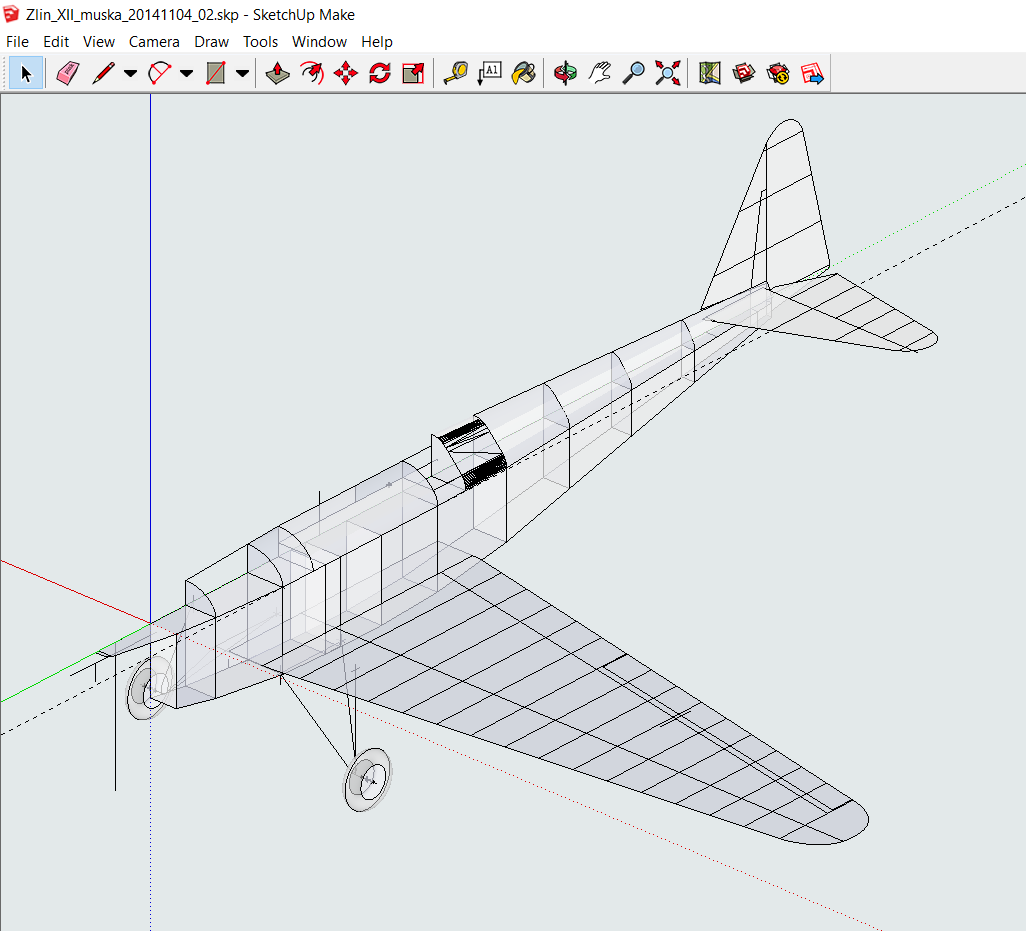Choose the Arc drawing tool
This screenshot has width=1026, height=931.
(x=159, y=73)
